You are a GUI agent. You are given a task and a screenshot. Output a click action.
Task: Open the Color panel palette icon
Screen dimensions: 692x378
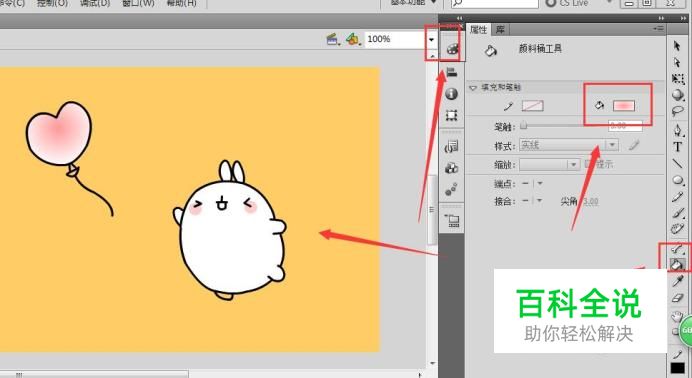coord(452,48)
